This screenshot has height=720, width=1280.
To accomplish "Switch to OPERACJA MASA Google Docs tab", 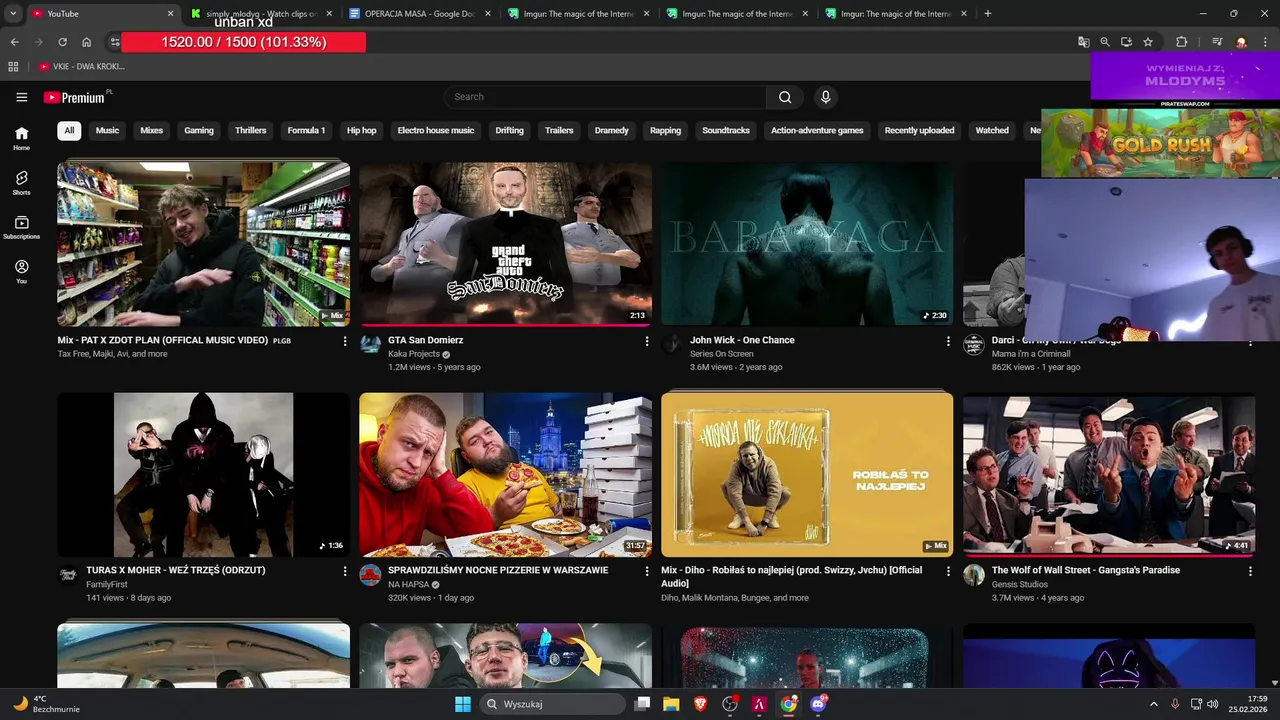I will pos(420,14).
